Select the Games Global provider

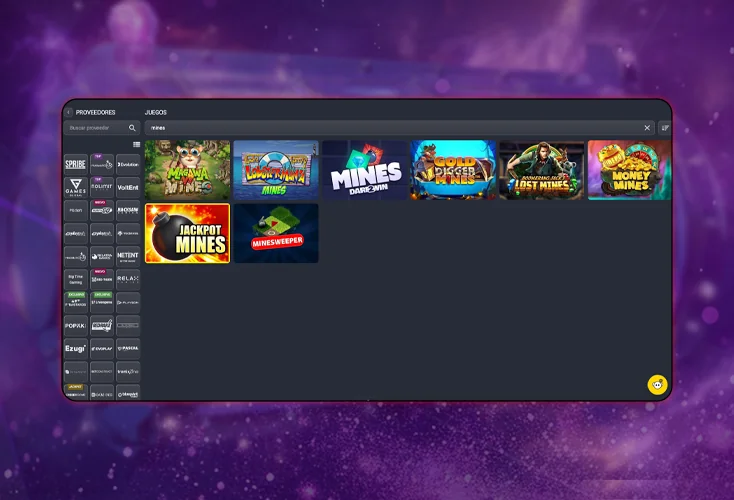[76, 187]
